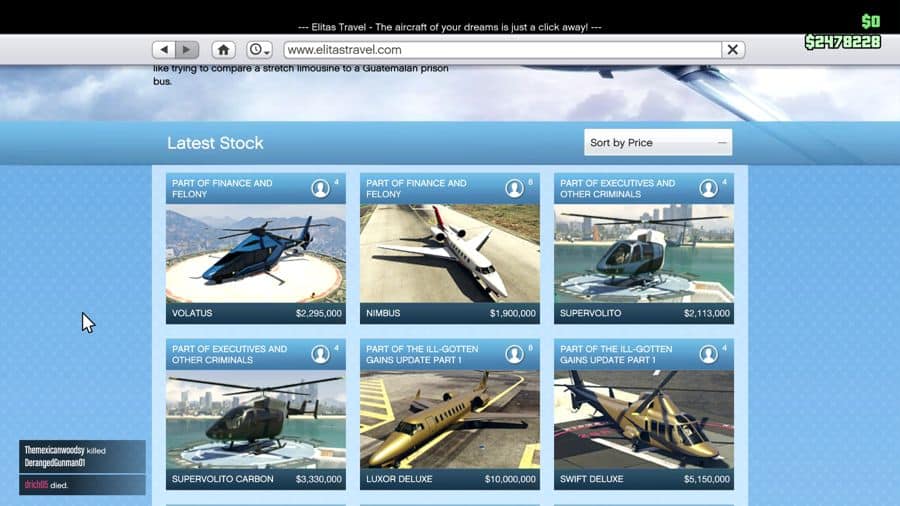The height and width of the screenshot is (506, 900).
Task: Select the Supervolito helicopter image
Action: (643, 253)
